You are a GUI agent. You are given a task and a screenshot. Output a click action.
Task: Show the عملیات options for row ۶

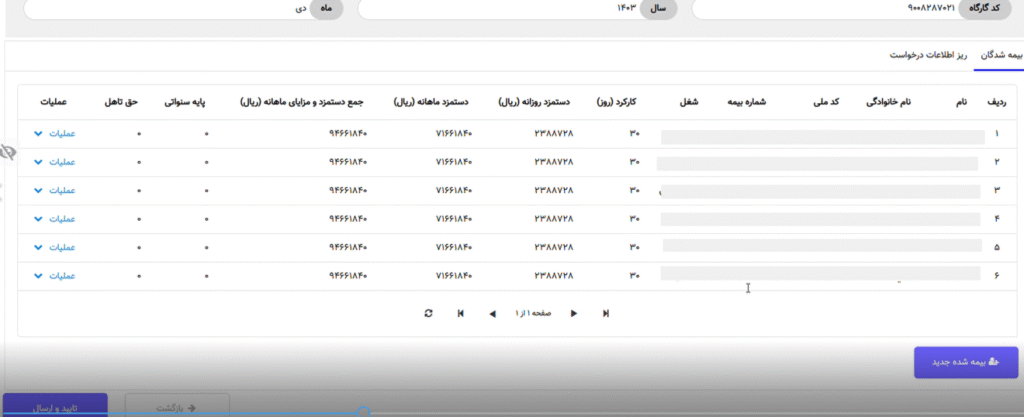pyautogui.click(x=55, y=276)
